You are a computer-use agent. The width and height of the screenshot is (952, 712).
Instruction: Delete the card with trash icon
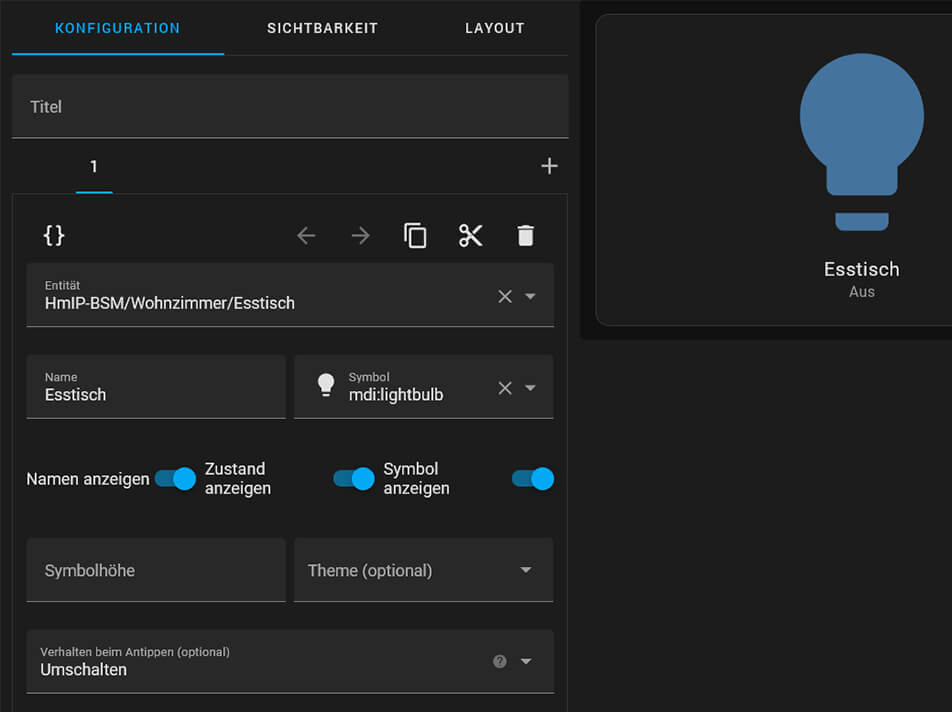526,235
